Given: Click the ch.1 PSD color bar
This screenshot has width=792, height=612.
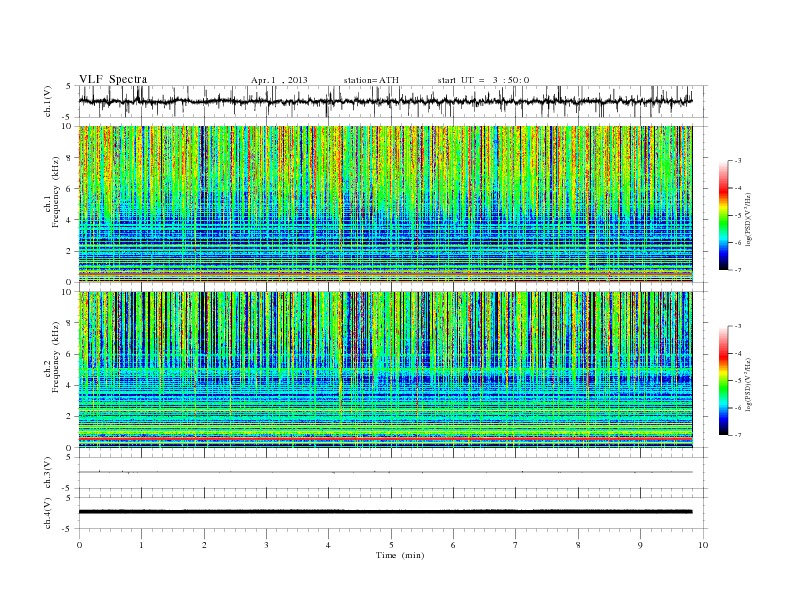Looking at the screenshot, I should (x=723, y=215).
